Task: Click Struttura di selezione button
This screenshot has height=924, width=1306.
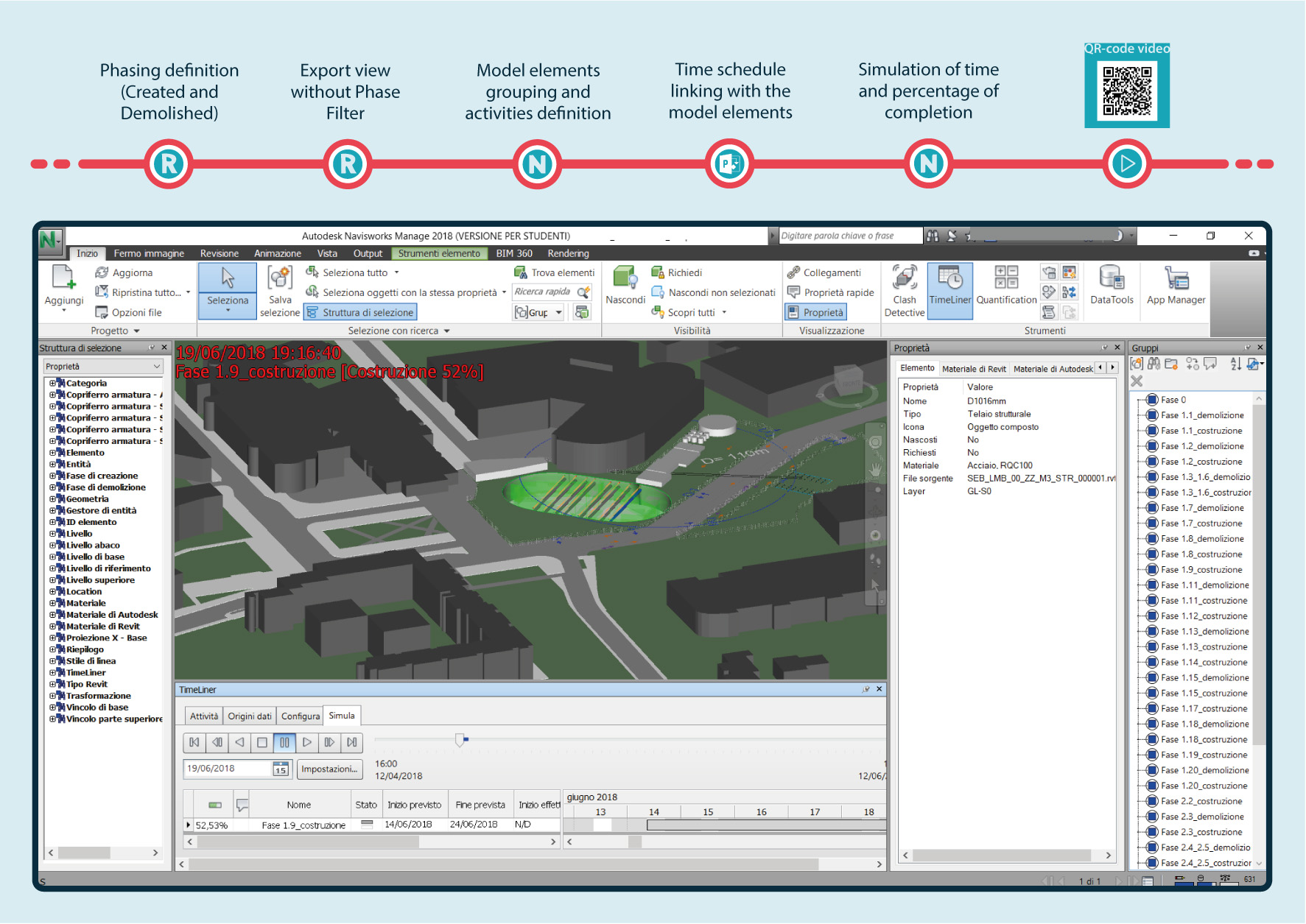Action: [x=360, y=312]
